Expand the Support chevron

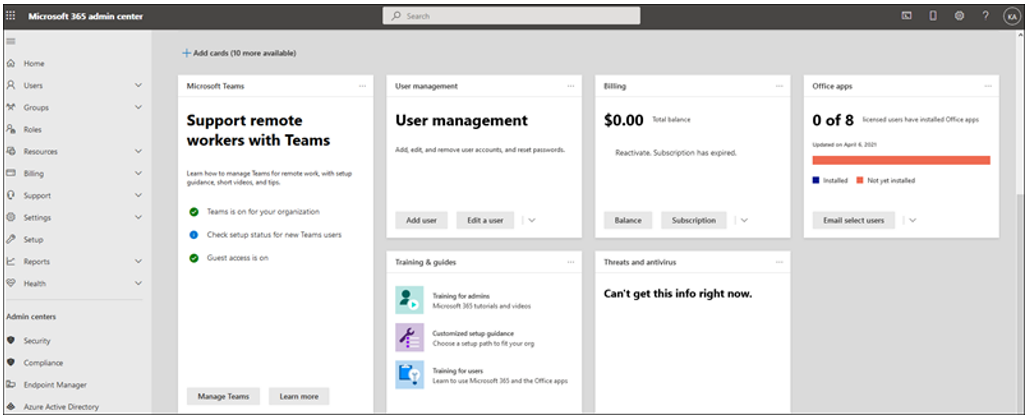[x=138, y=195]
